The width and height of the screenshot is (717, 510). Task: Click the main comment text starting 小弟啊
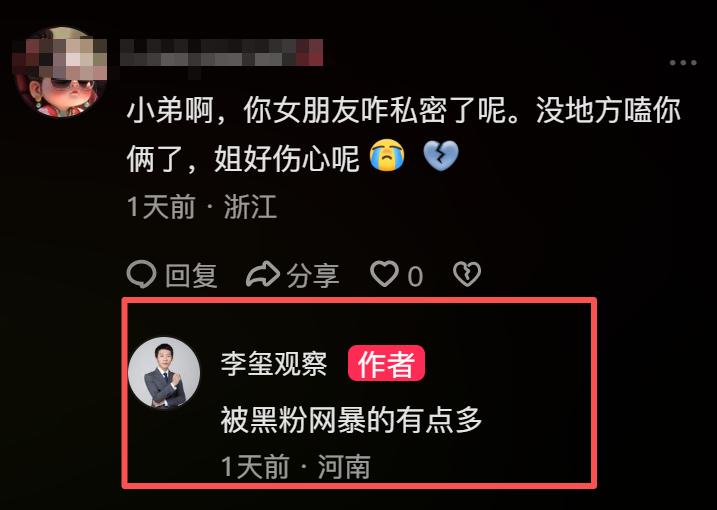click(x=404, y=135)
